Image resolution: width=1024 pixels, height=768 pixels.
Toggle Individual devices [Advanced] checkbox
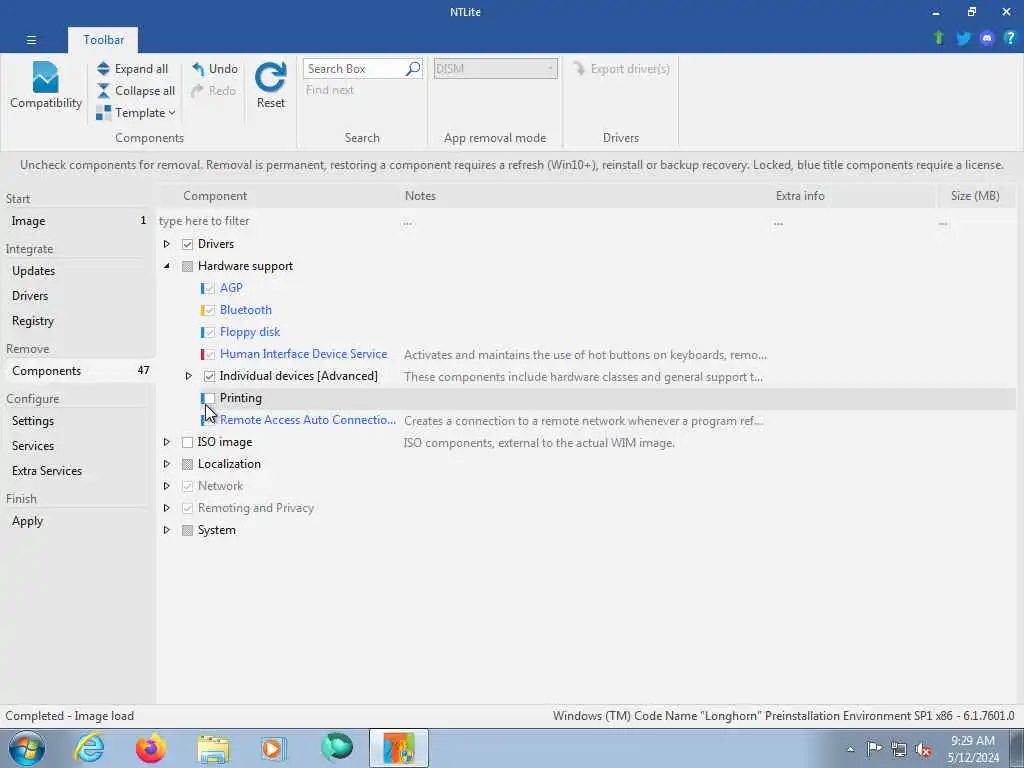pos(209,376)
